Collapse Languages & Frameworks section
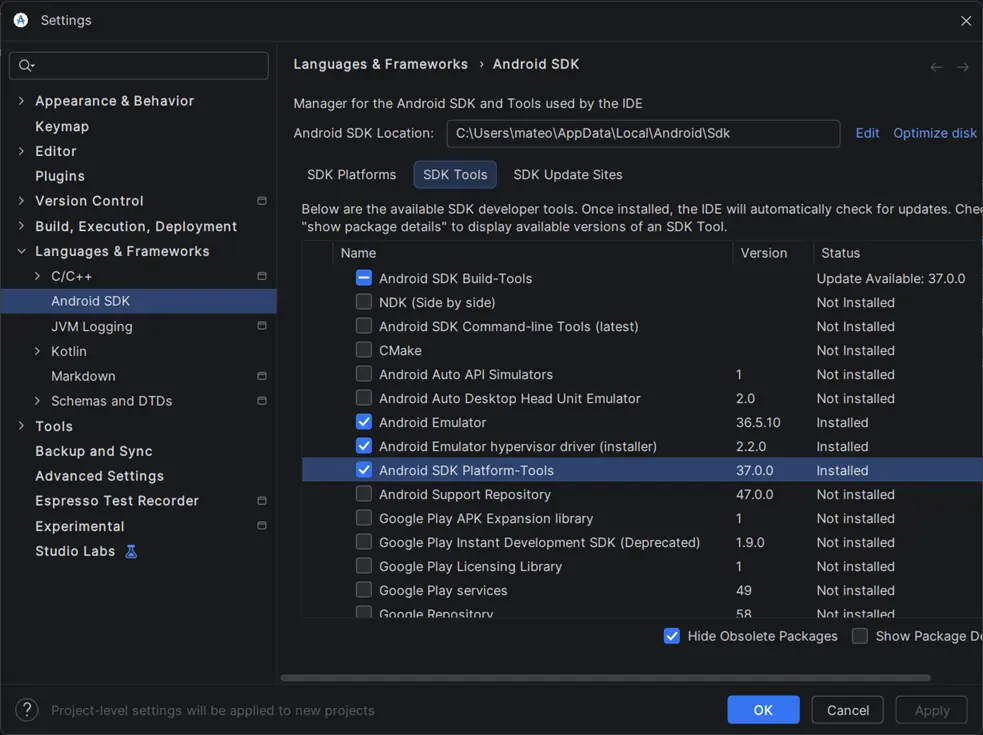The height and width of the screenshot is (735, 983). [x=21, y=251]
